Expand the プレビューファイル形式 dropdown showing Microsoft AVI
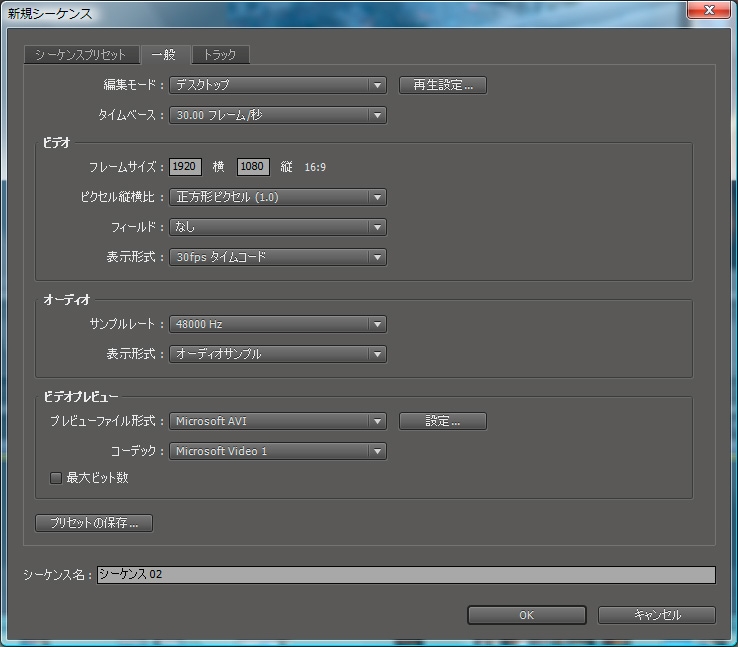Viewport: 738px width, 647px height. (x=278, y=421)
